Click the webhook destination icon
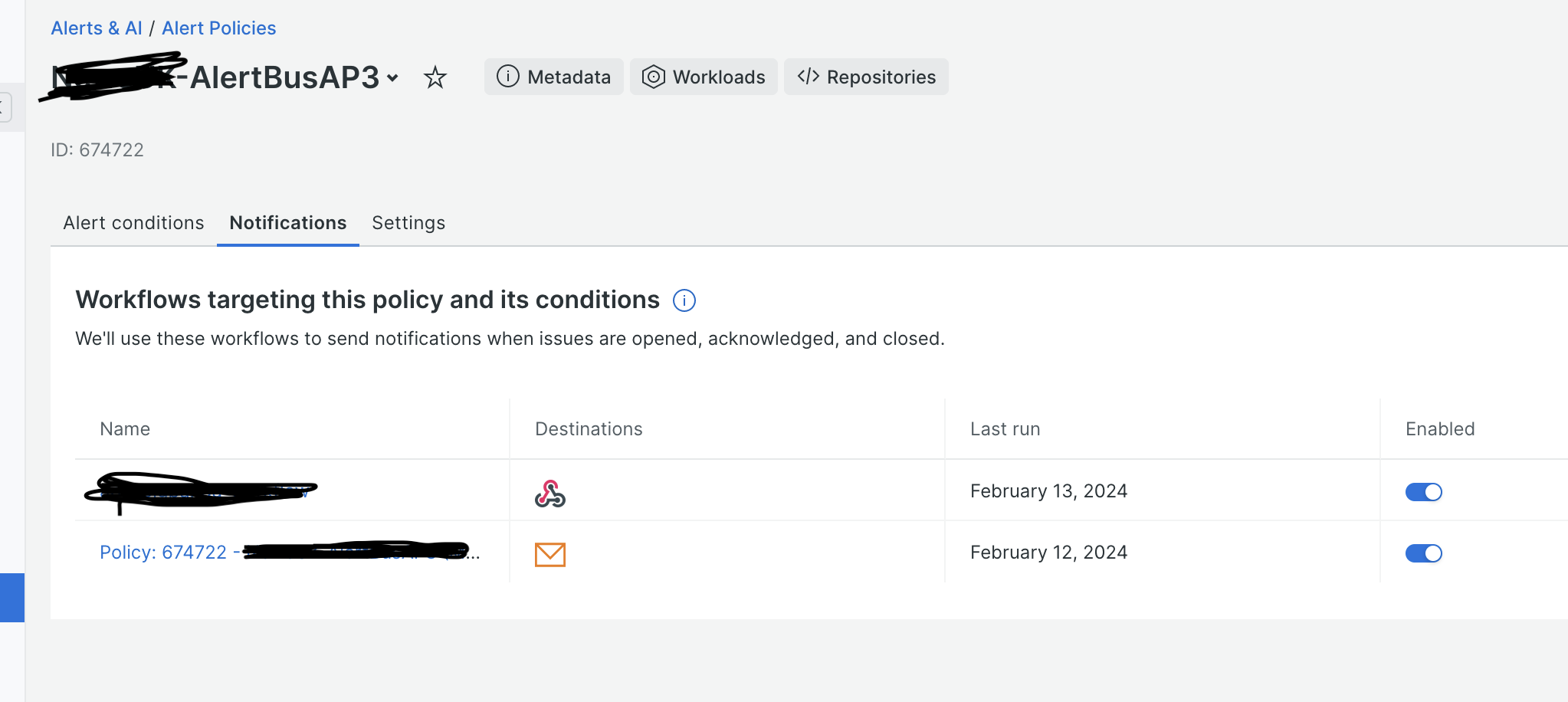1568x702 pixels. (549, 494)
